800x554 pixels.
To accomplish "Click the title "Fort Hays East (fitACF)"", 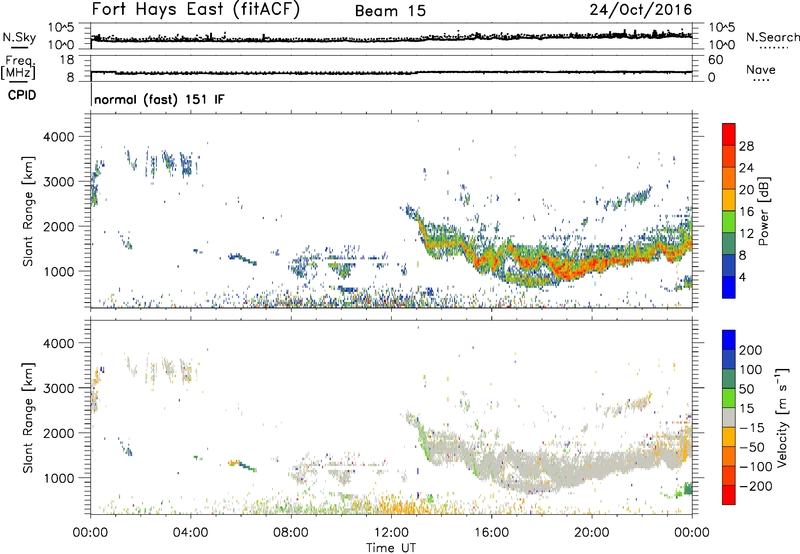I will coord(195,9).
